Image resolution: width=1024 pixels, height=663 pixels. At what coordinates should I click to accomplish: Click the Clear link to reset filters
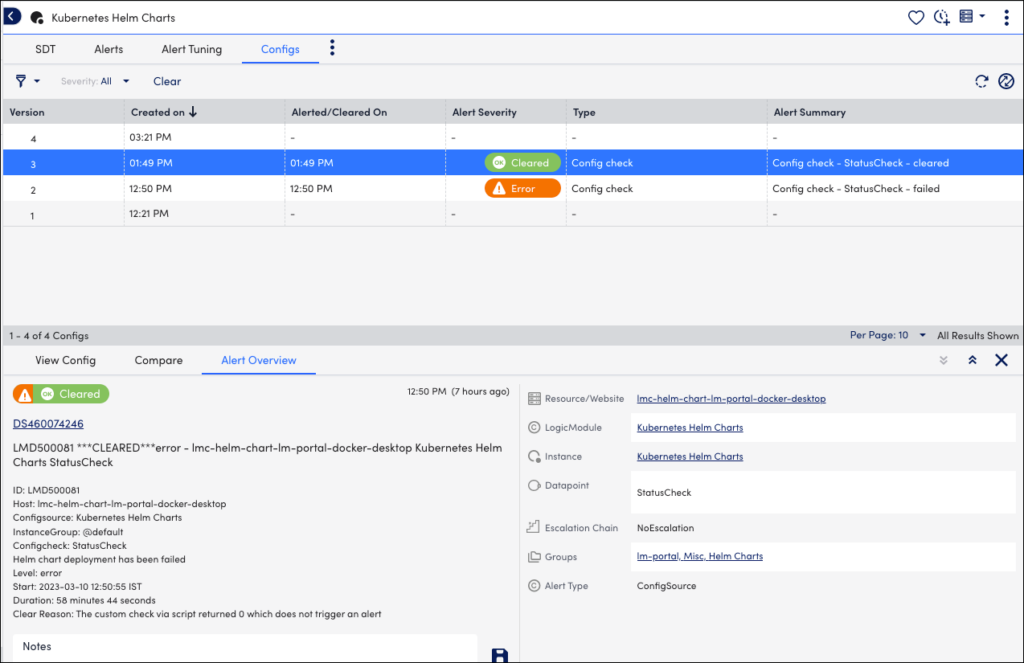166,81
